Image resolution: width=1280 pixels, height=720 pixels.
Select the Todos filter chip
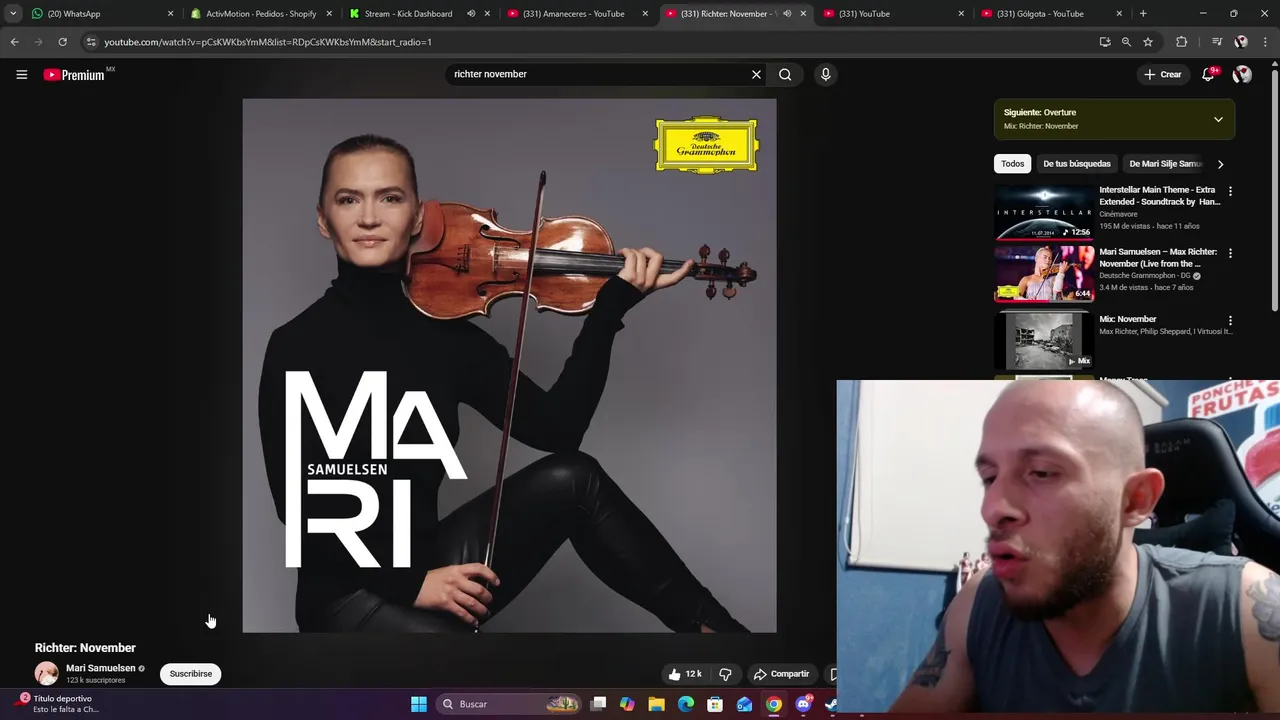pos(1013,164)
